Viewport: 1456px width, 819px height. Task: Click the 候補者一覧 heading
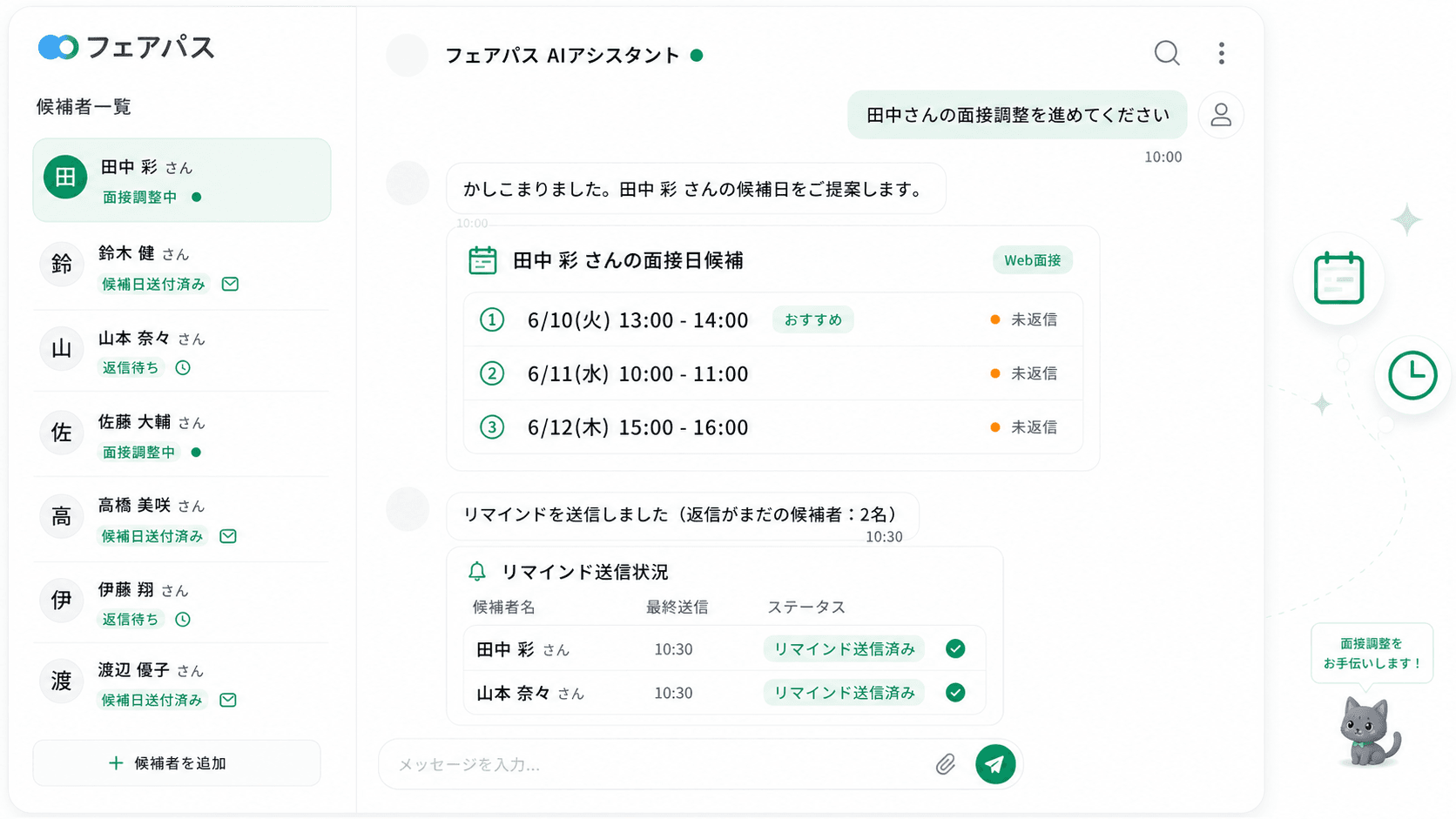(84, 106)
